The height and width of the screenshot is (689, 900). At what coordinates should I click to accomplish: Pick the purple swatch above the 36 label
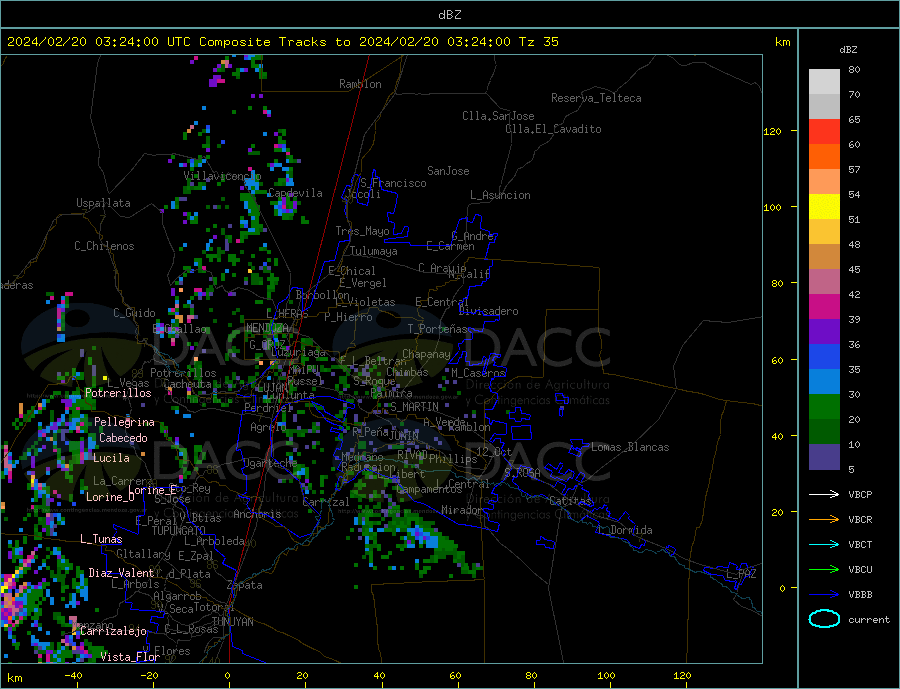click(x=824, y=332)
